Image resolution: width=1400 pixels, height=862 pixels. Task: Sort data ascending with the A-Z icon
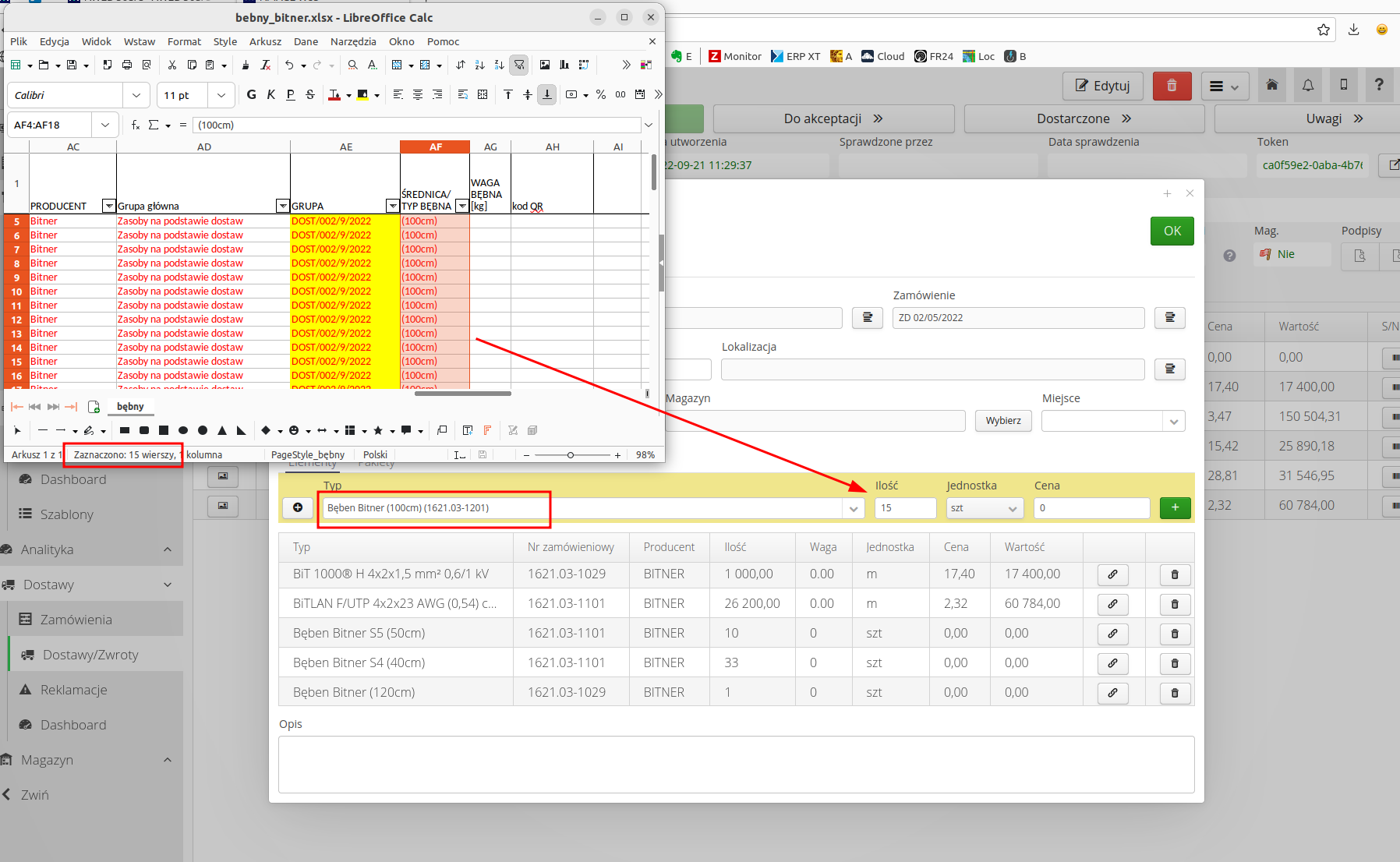[x=479, y=65]
